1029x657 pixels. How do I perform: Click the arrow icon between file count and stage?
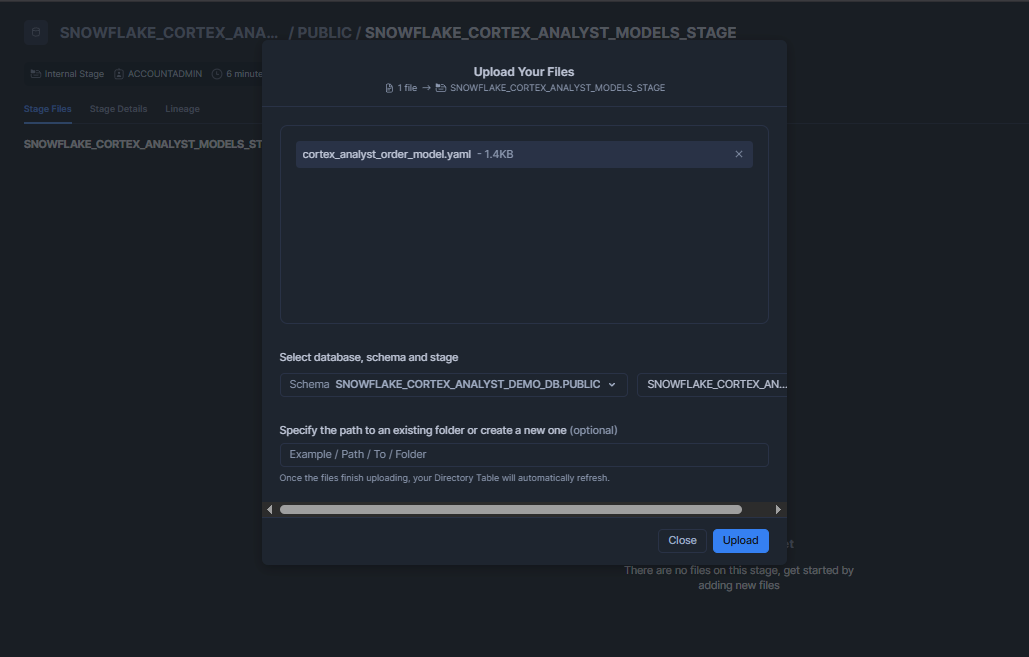(425, 87)
